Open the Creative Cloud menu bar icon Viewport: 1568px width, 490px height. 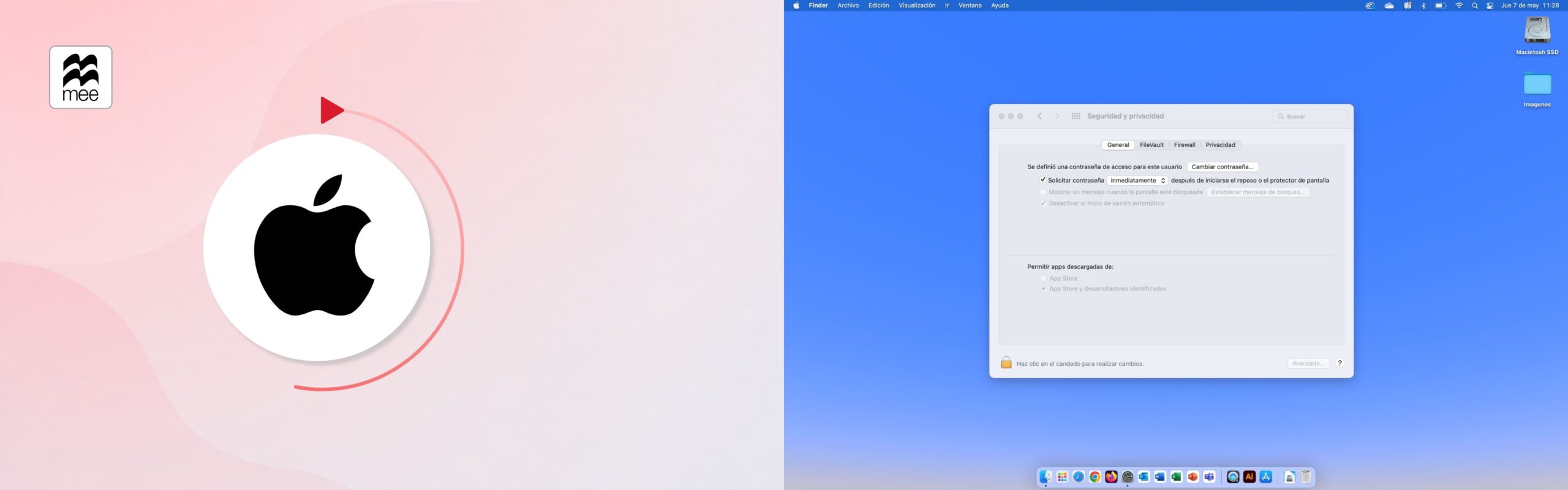[x=1370, y=6]
